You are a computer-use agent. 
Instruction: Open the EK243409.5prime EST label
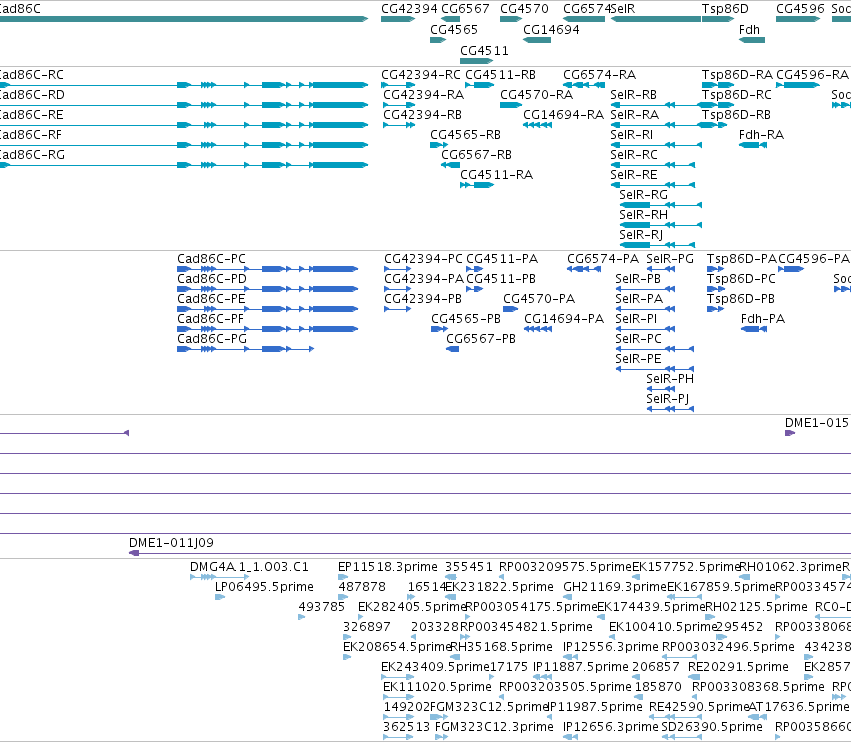(x=435, y=667)
